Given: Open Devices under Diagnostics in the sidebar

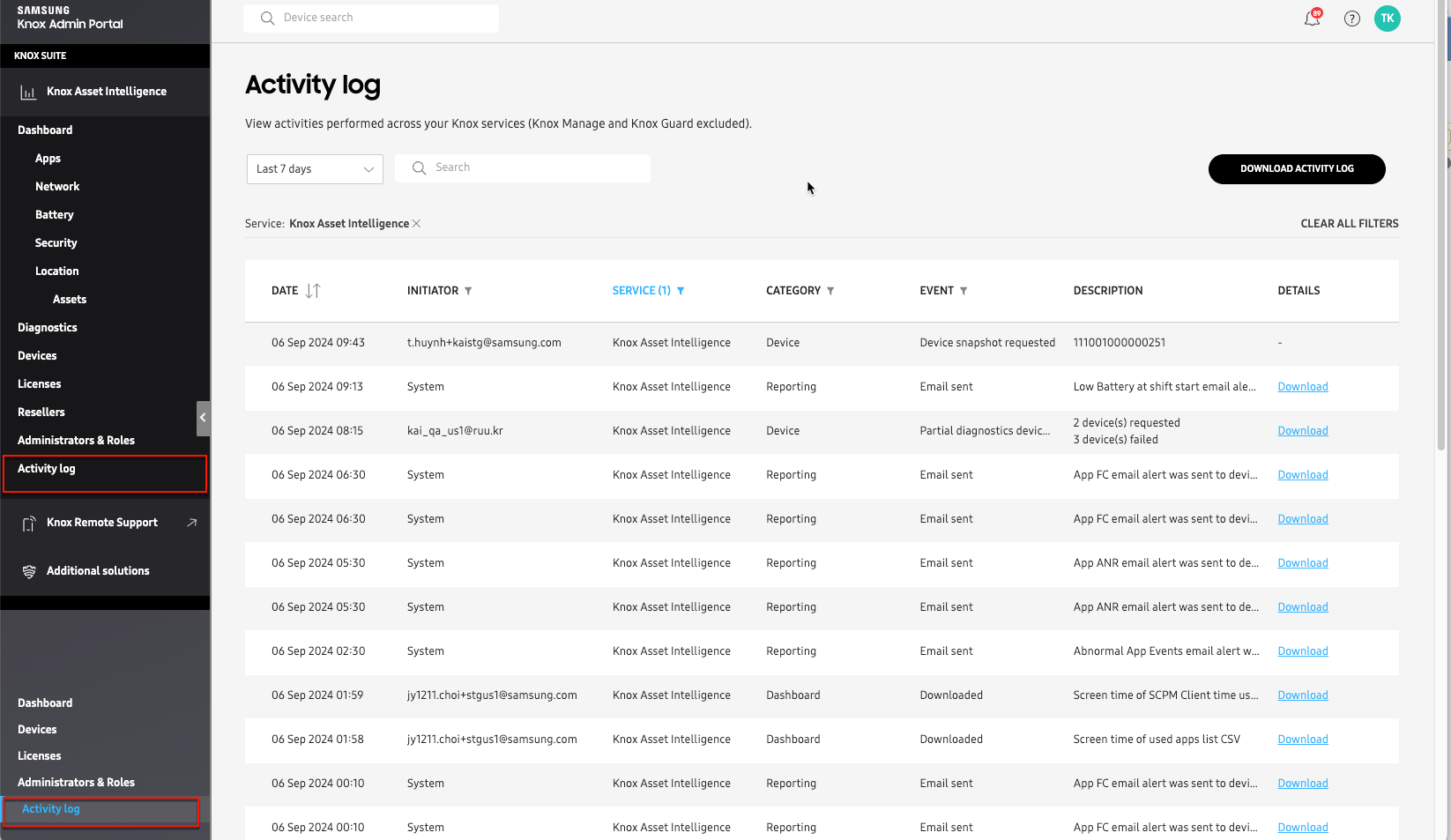Looking at the screenshot, I should click(x=37, y=356).
